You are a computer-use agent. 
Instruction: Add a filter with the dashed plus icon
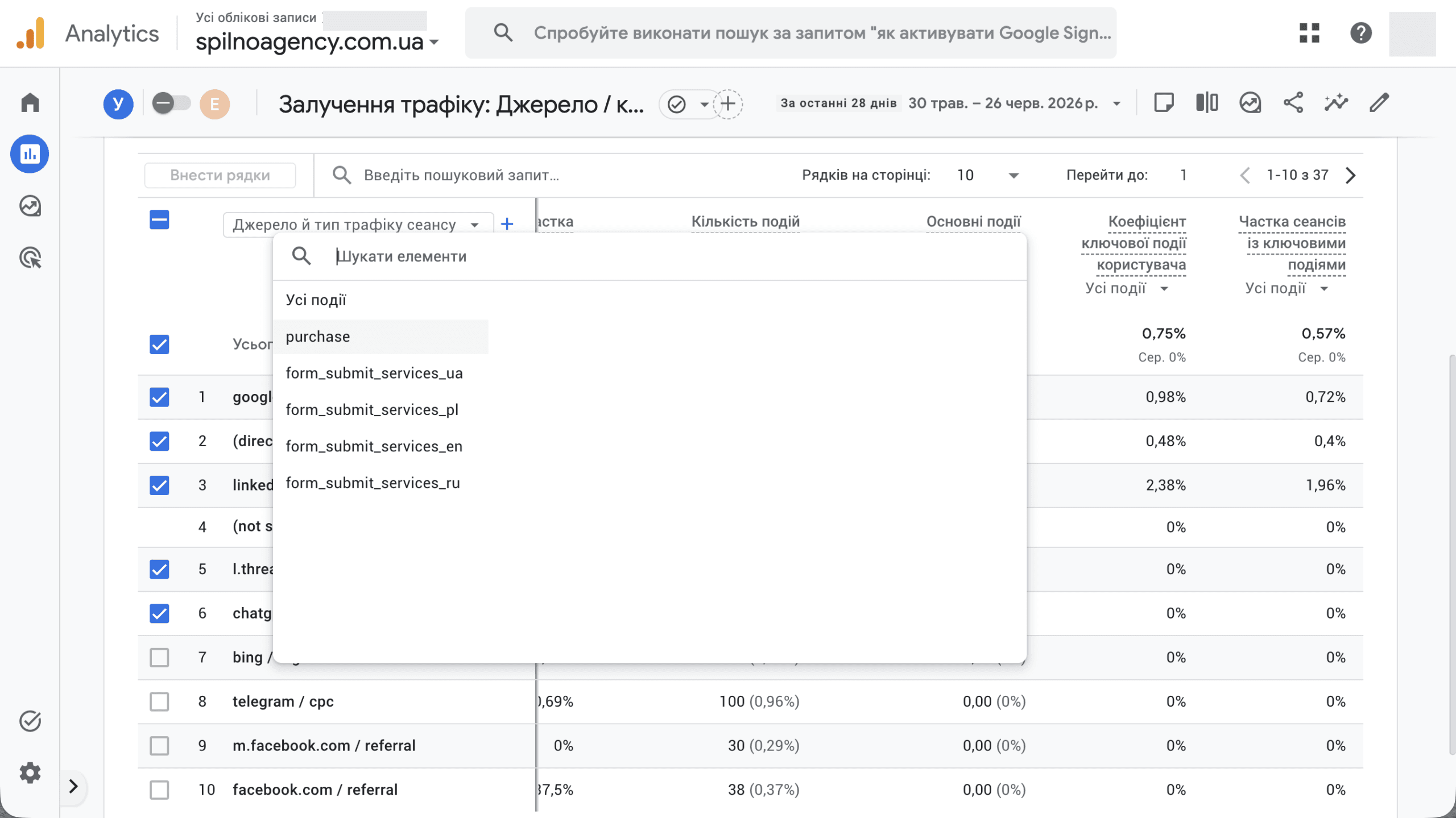tap(728, 104)
